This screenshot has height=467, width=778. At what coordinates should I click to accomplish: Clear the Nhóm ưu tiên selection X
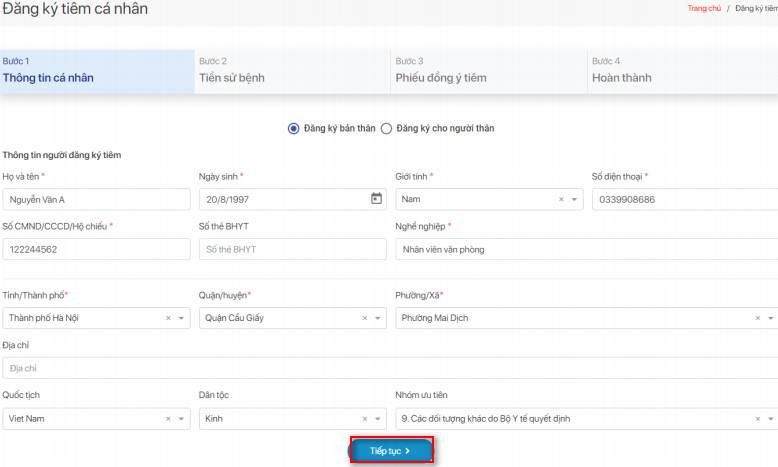[x=757, y=419]
